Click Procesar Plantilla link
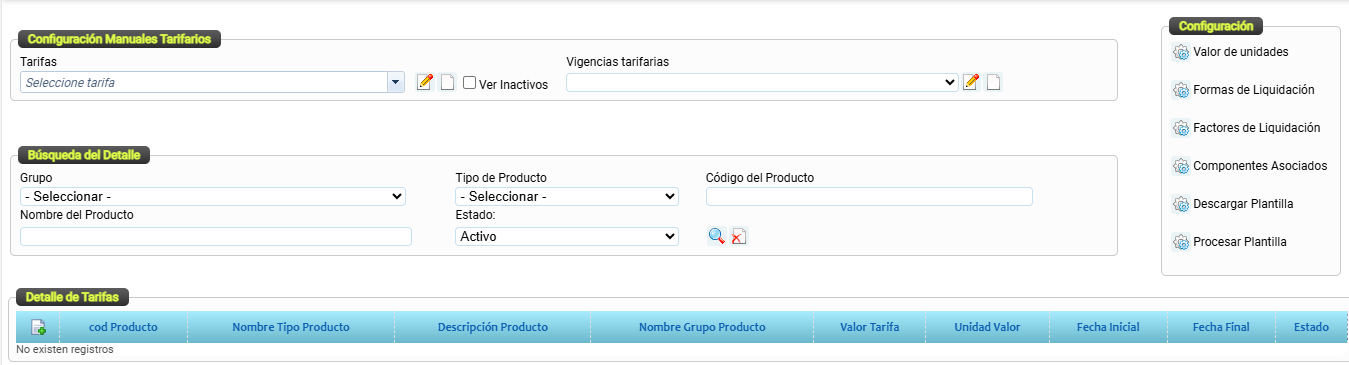Image resolution: width=1349 pixels, height=365 pixels. [x=1239, y=242]
